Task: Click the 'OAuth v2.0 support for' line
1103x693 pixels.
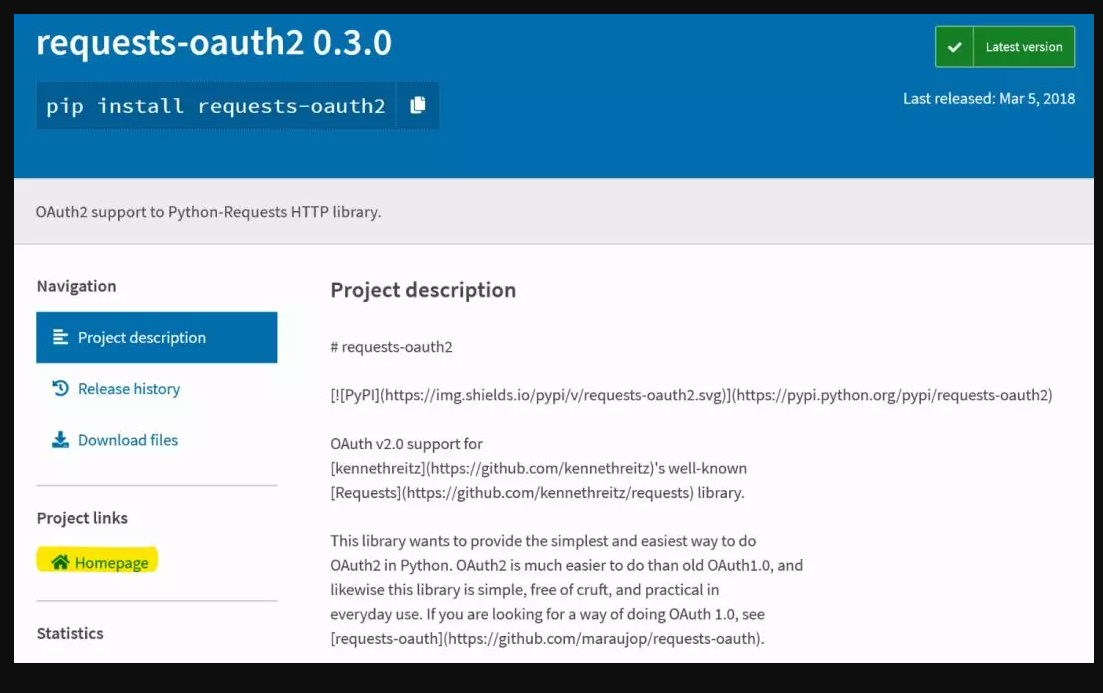Action: pos(407,444)
